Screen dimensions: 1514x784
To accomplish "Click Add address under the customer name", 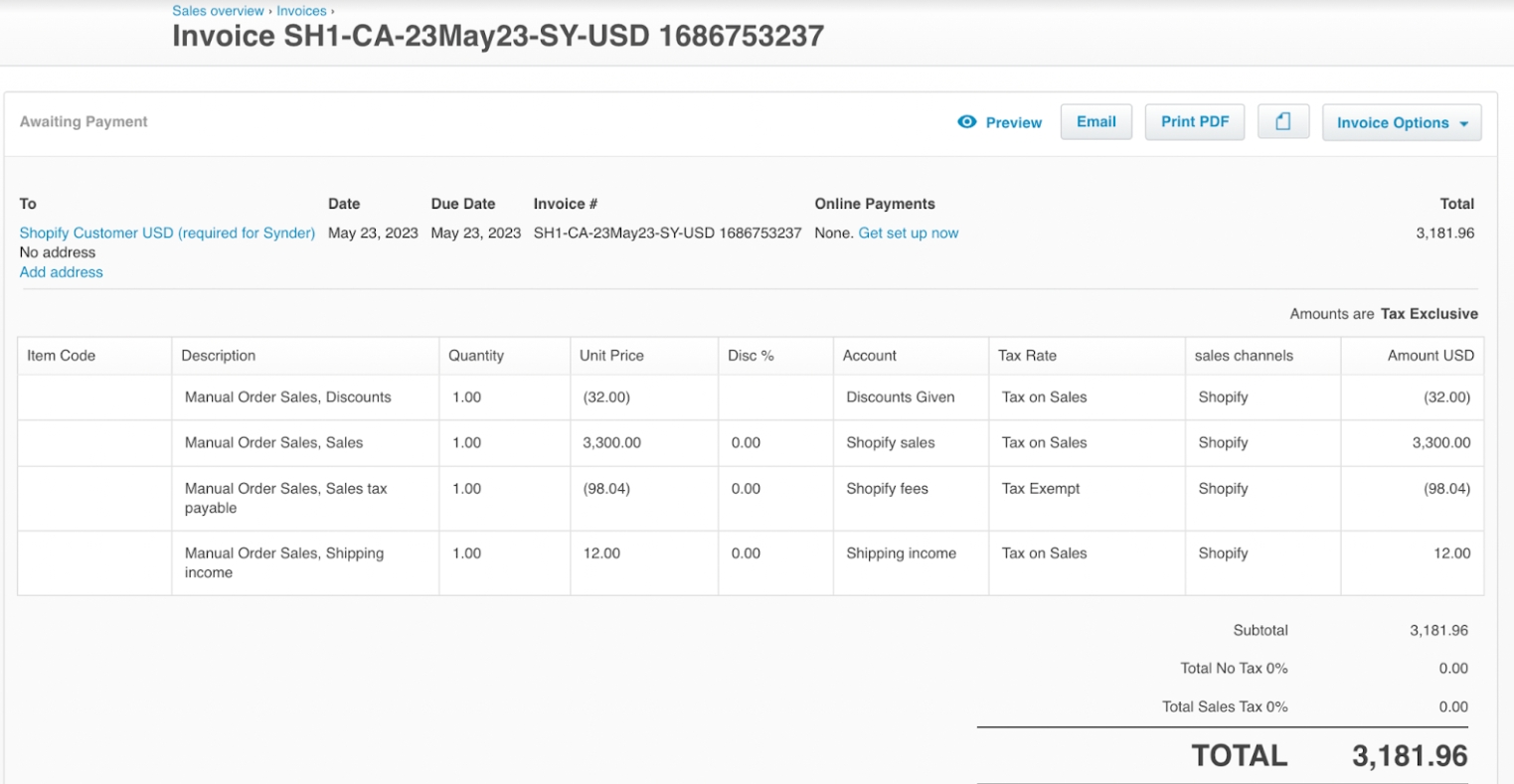I will coord(61,271).
